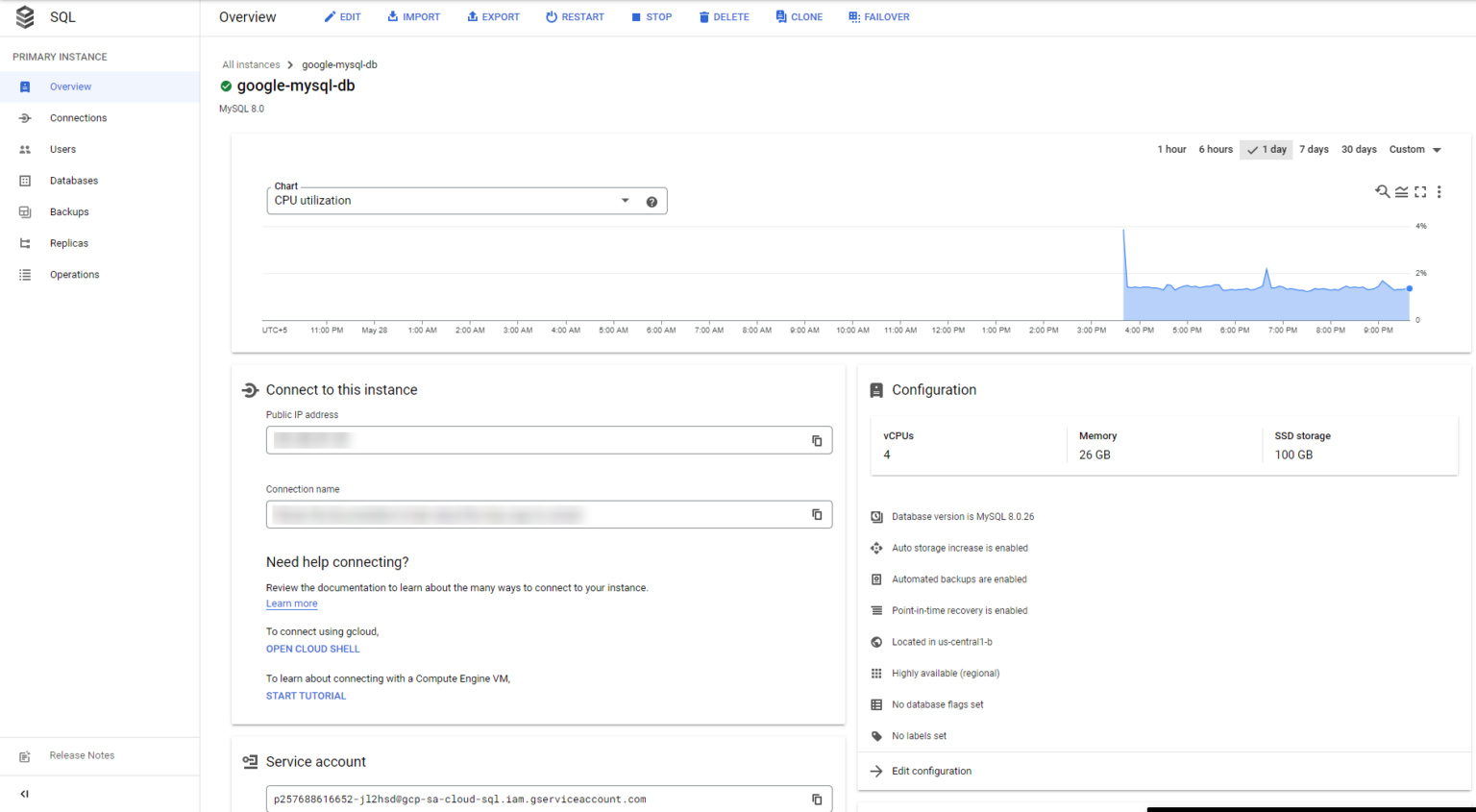Enable the 30 days time range
This screenshot has height=812, width=1476.
point(1358,149)
